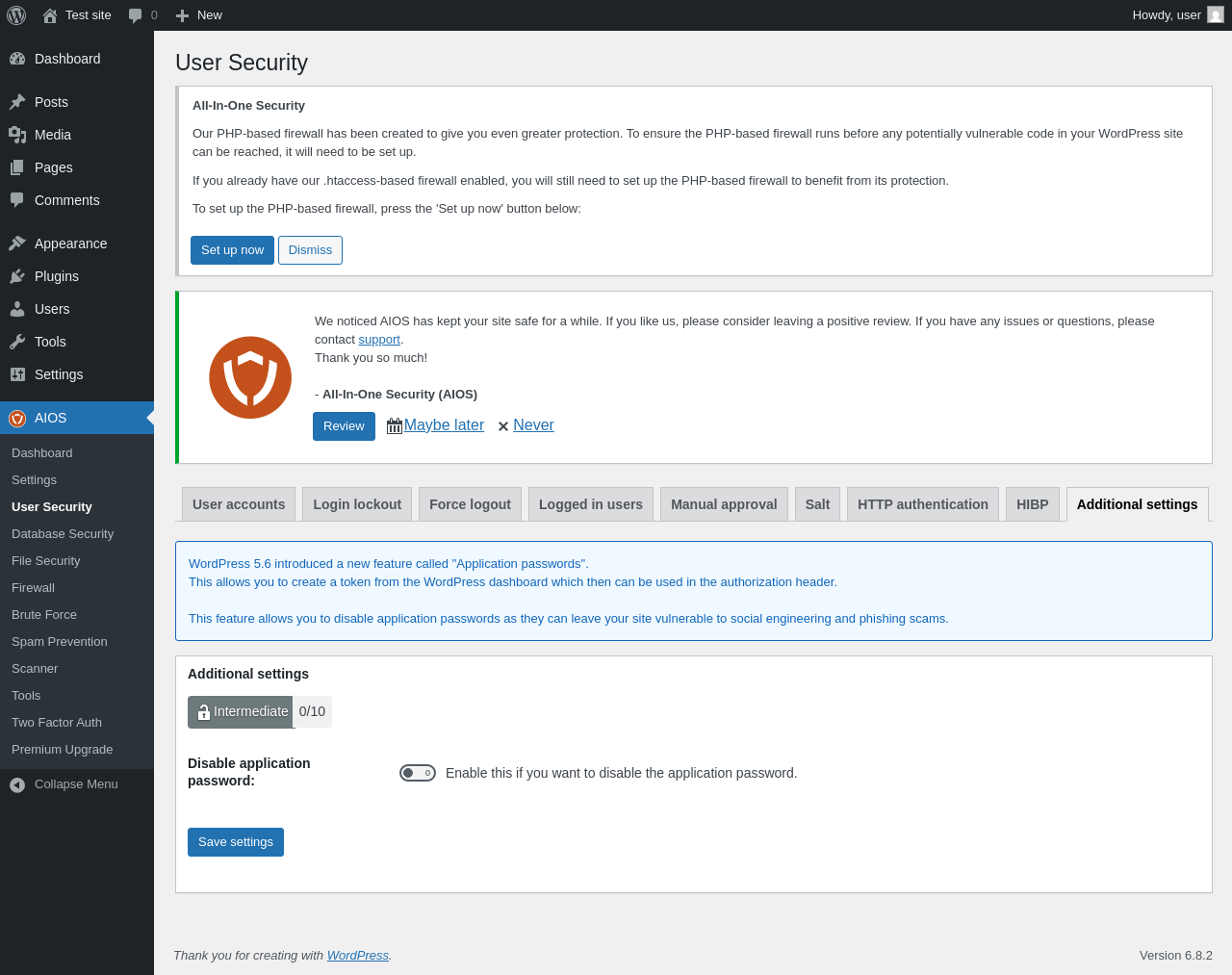
Task: Click the Pages icon in sidebar
Action: [x=17, y=167]
